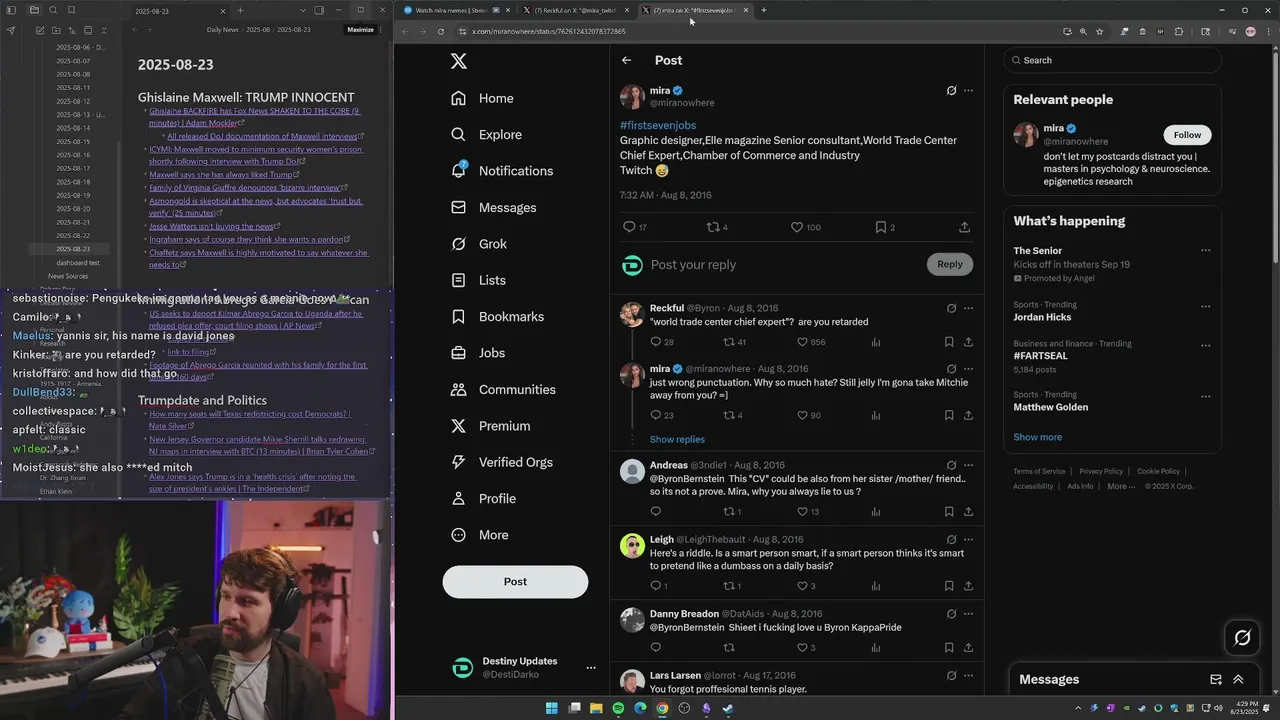
Task: Reload the browser page
Action: pyautogui.click(x=441, y=31)
